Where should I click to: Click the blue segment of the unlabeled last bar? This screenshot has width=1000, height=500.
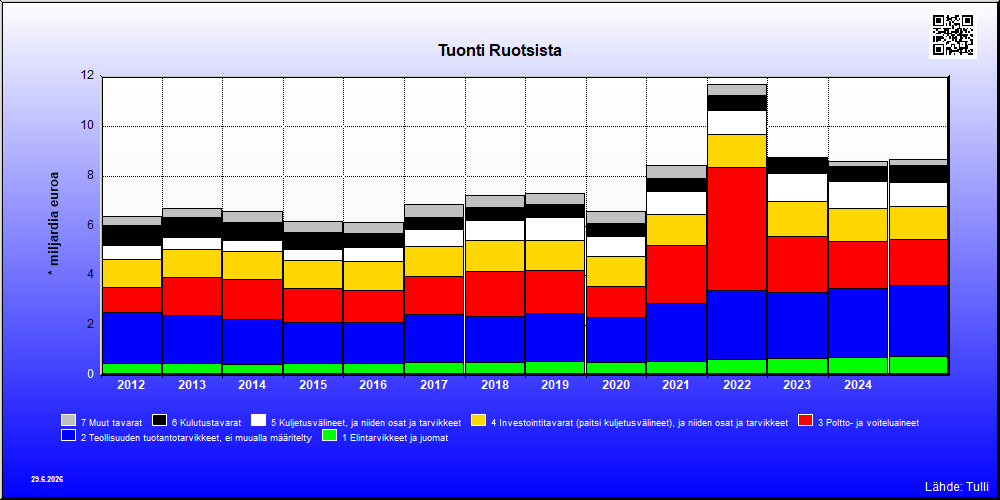pyautogui.click(x=918, y=321)
